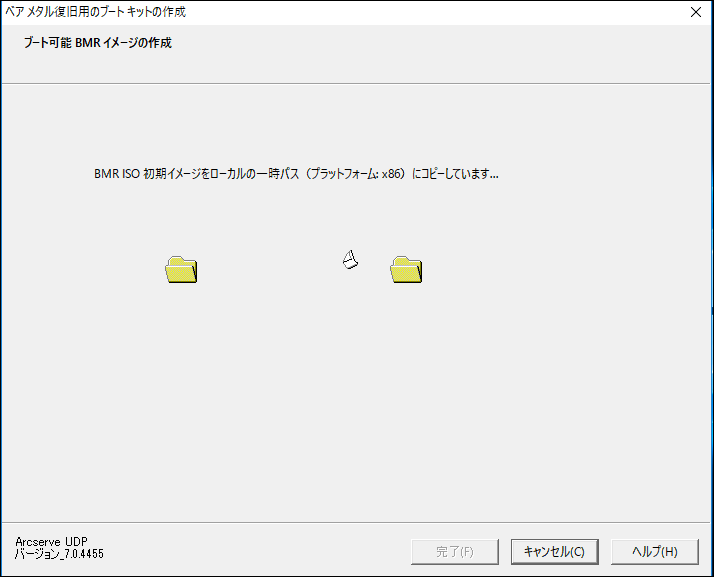The width and height of the screenshot is (714, 577).
Task: Click the Arcserve UDP product label
Action: (51, 541)
